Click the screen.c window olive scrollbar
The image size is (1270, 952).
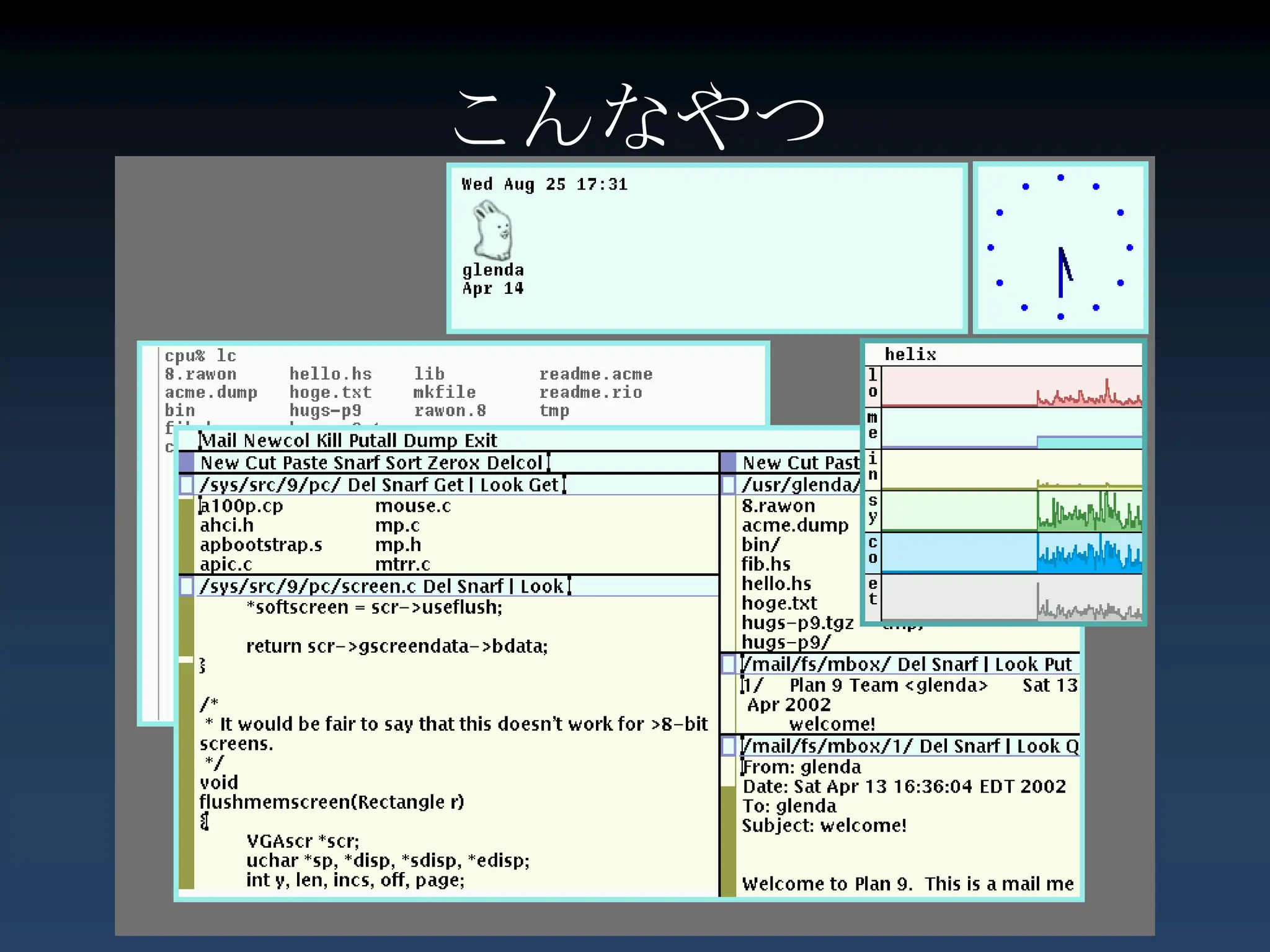coord(186,744)
